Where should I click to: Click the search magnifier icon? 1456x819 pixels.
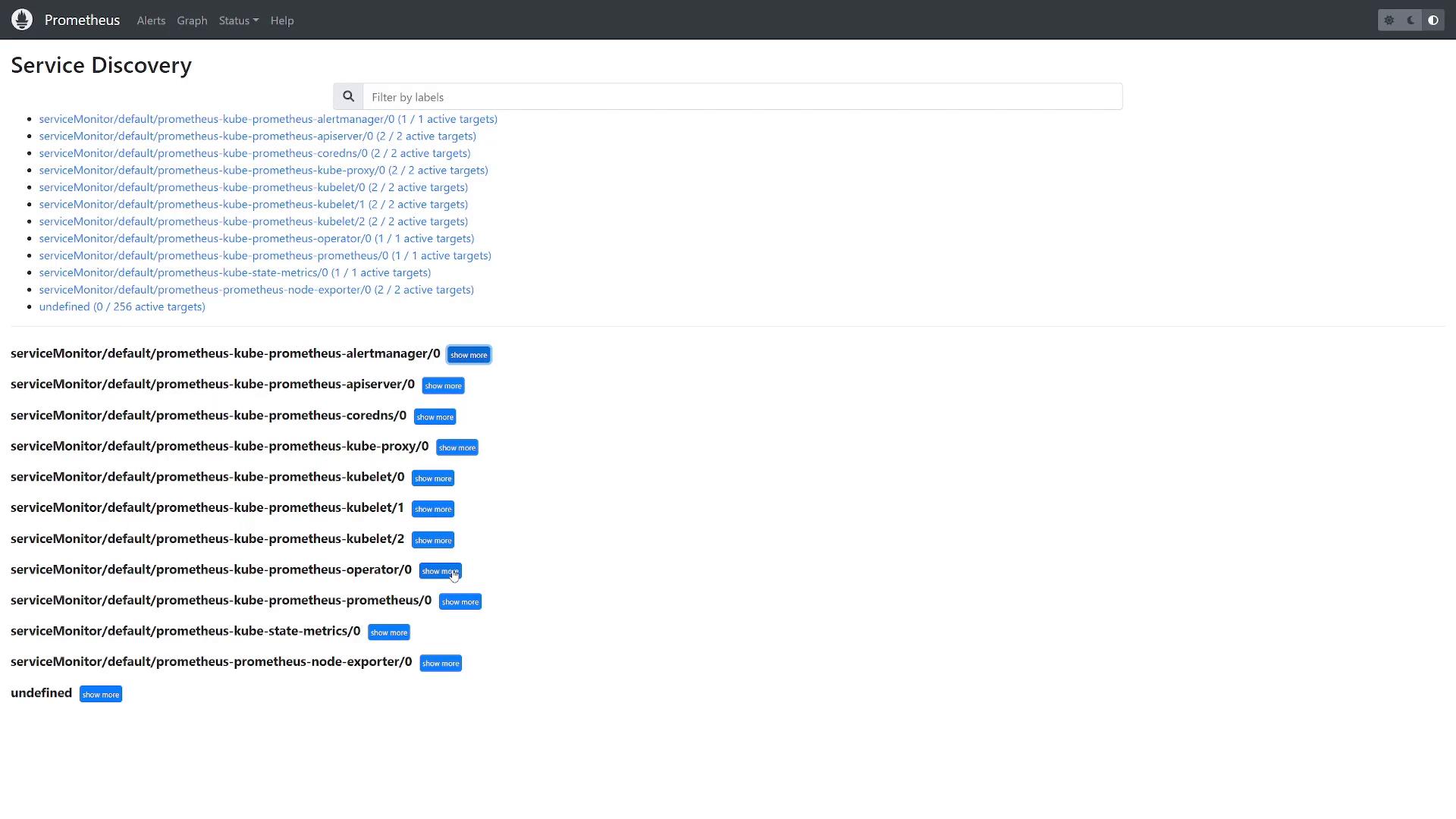click(348, 96)
